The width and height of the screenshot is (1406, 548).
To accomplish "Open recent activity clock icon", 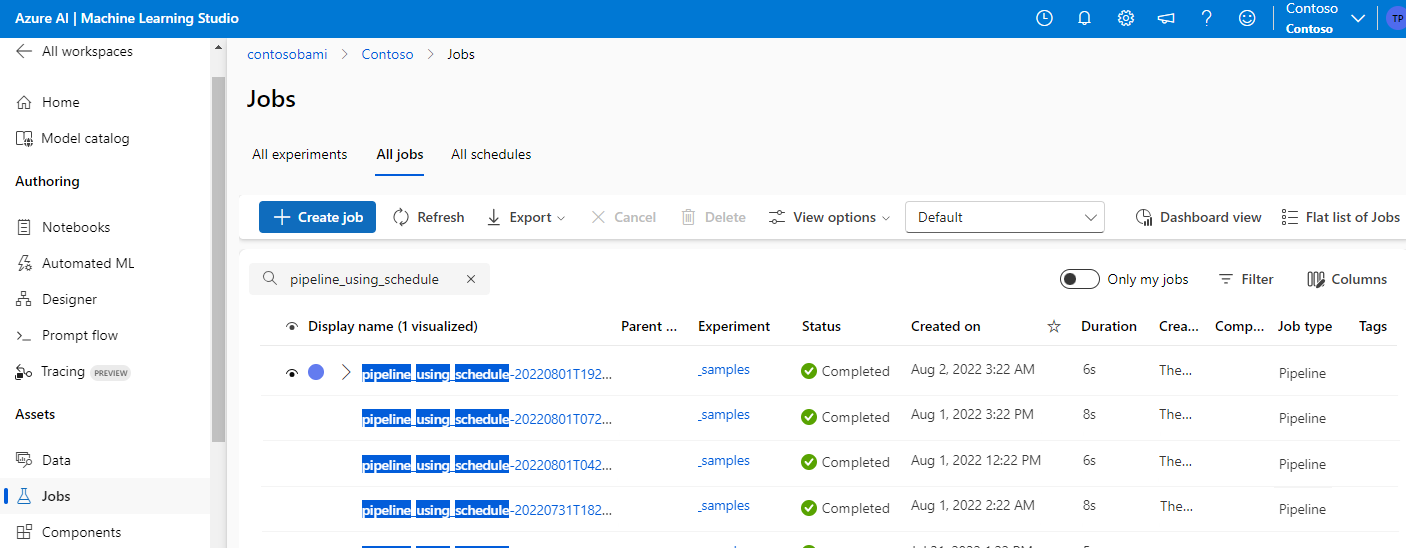I will 1044,18.
